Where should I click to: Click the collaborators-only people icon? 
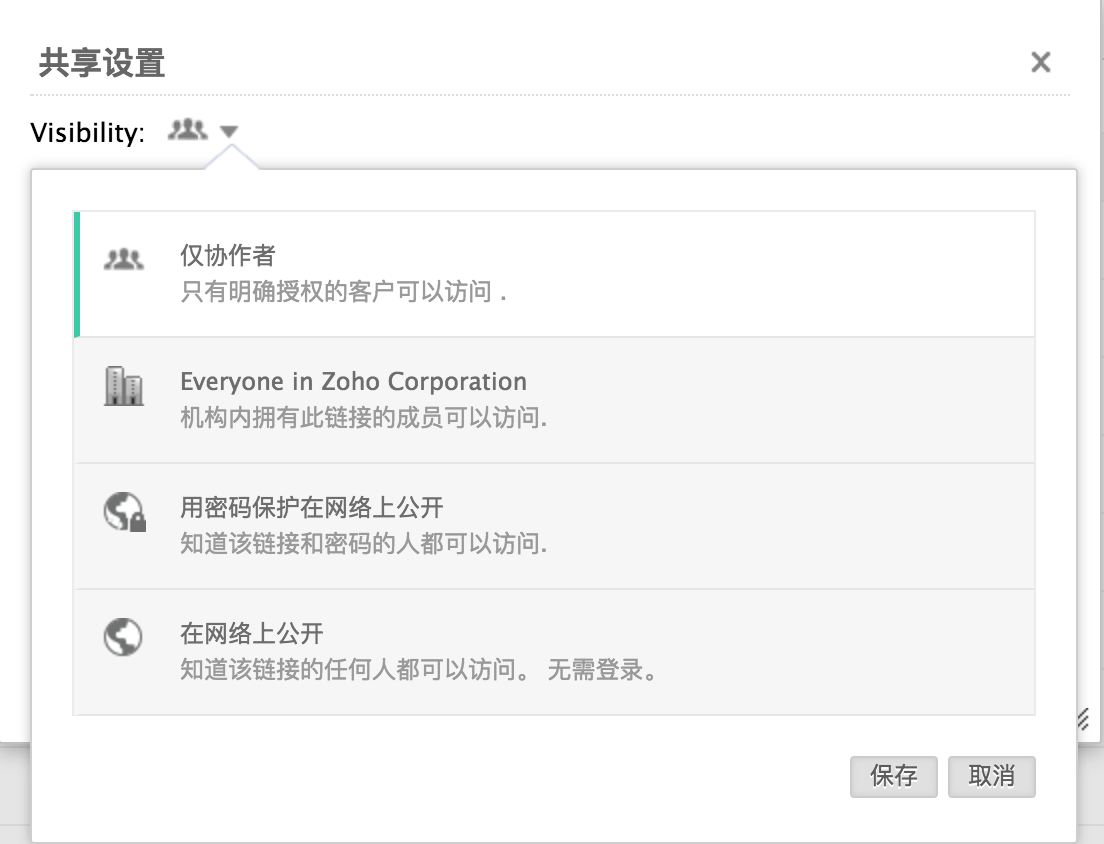124,260
